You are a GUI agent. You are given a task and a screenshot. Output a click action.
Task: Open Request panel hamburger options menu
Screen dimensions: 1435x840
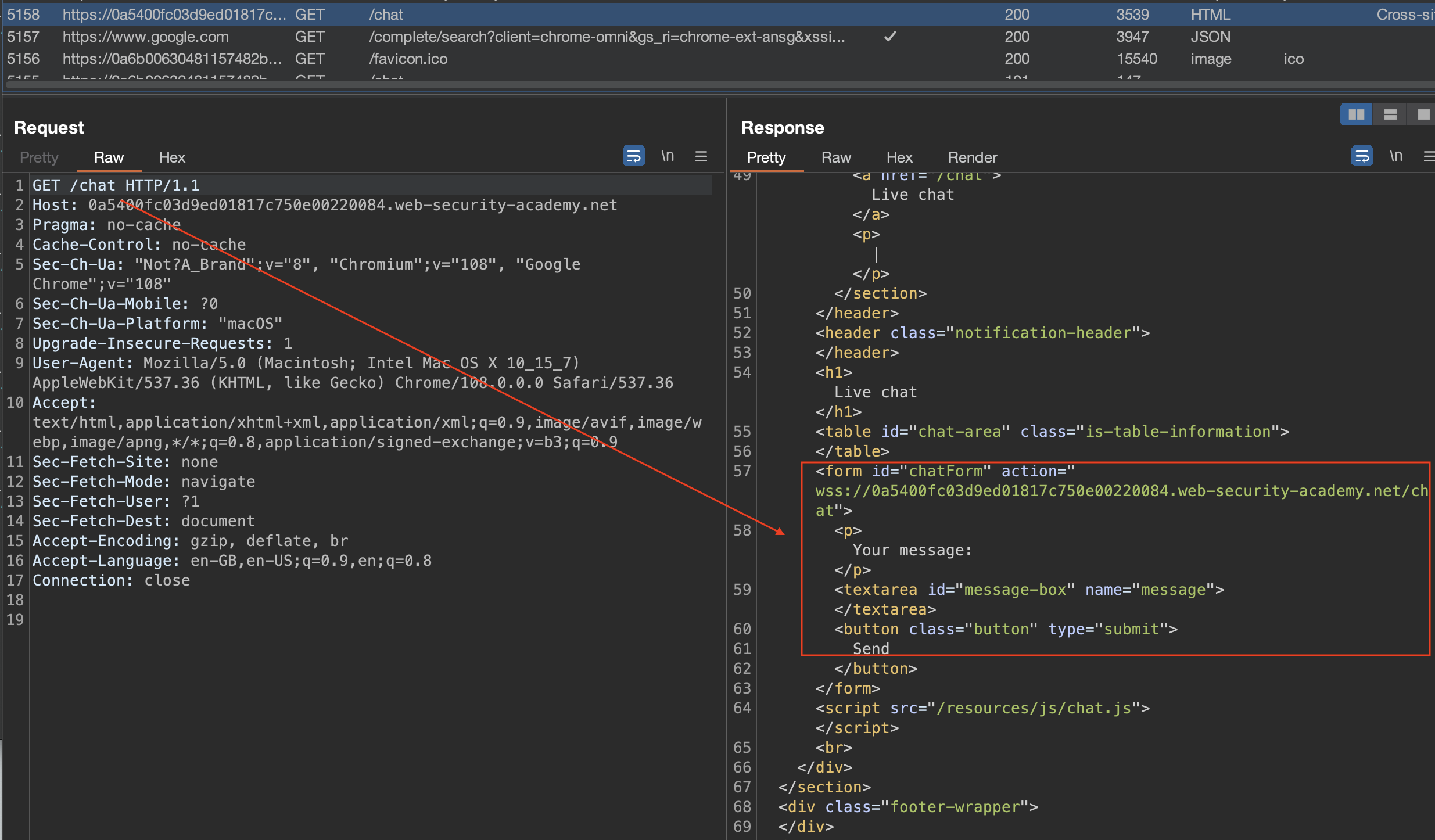tap(701, 156)
